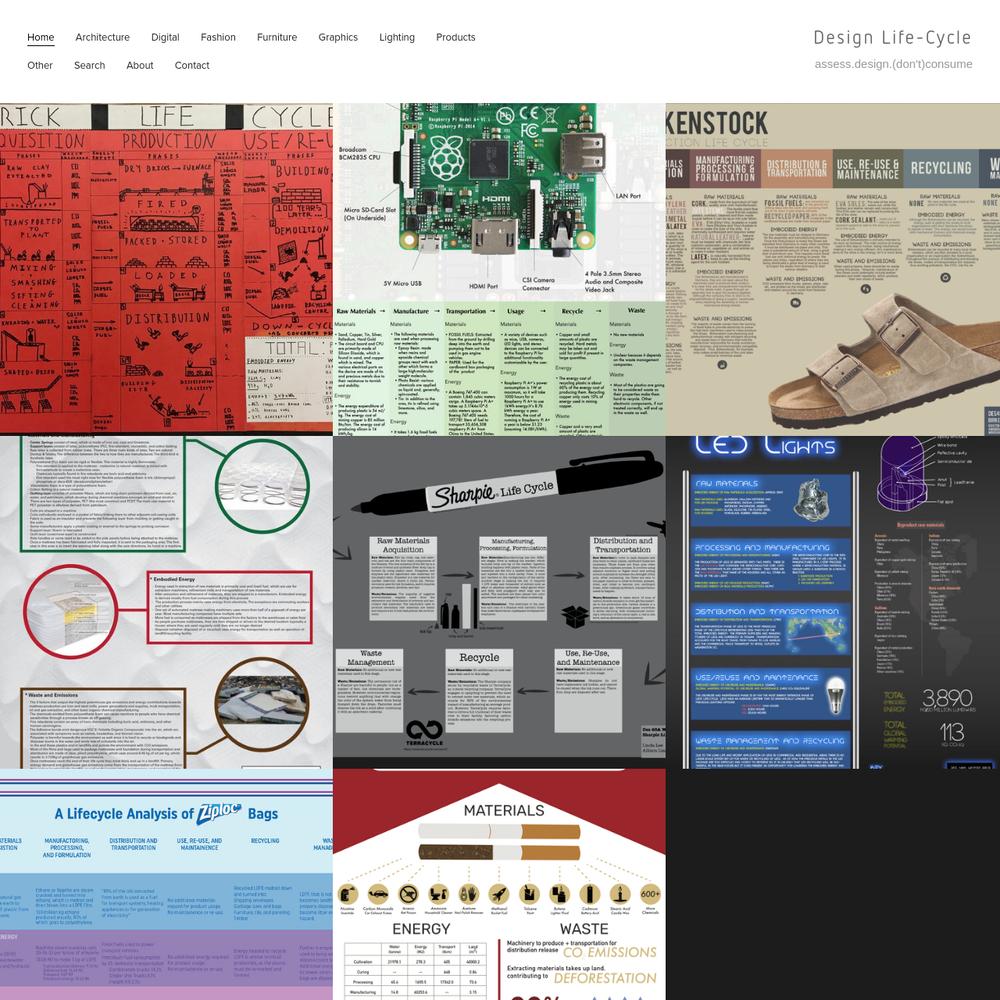Open the Ziploc Bags lifecycle analysis thumbnail
Screen dimensions: 1000x1000
[166, 885]
